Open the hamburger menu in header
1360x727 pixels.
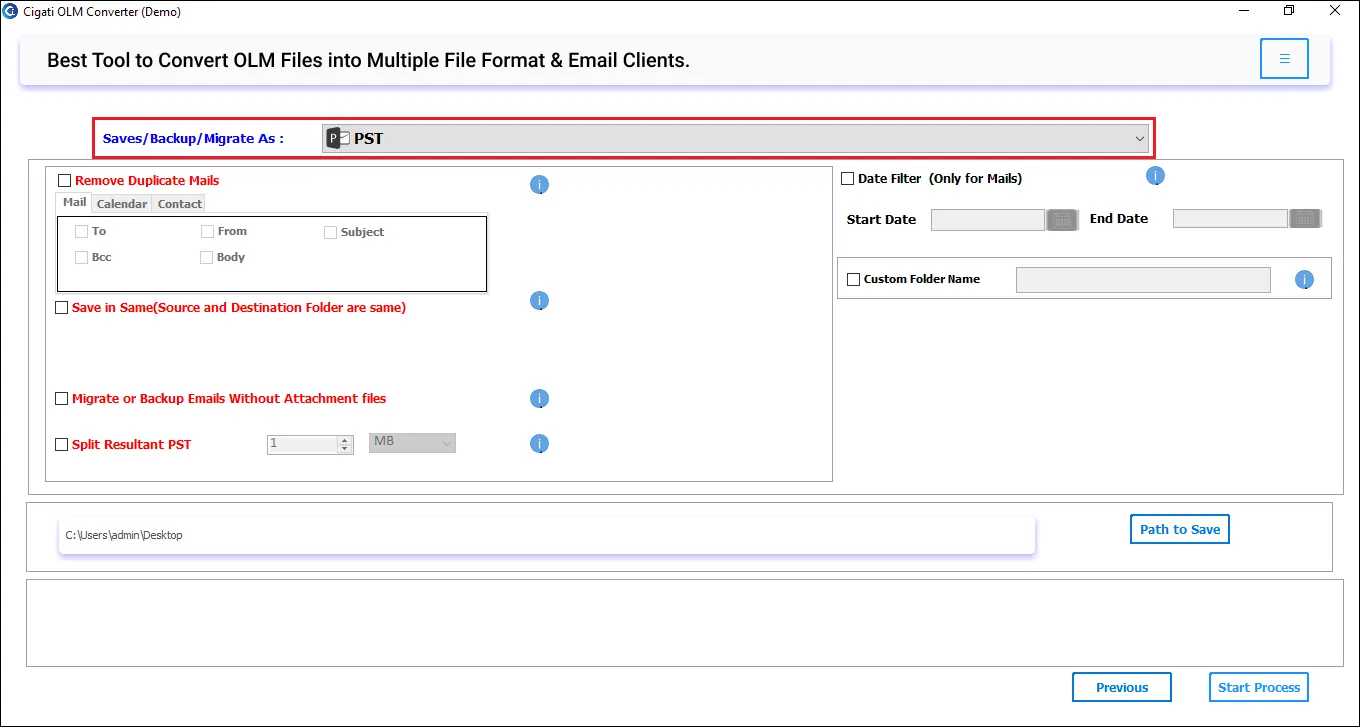[x=1284, y=59]
